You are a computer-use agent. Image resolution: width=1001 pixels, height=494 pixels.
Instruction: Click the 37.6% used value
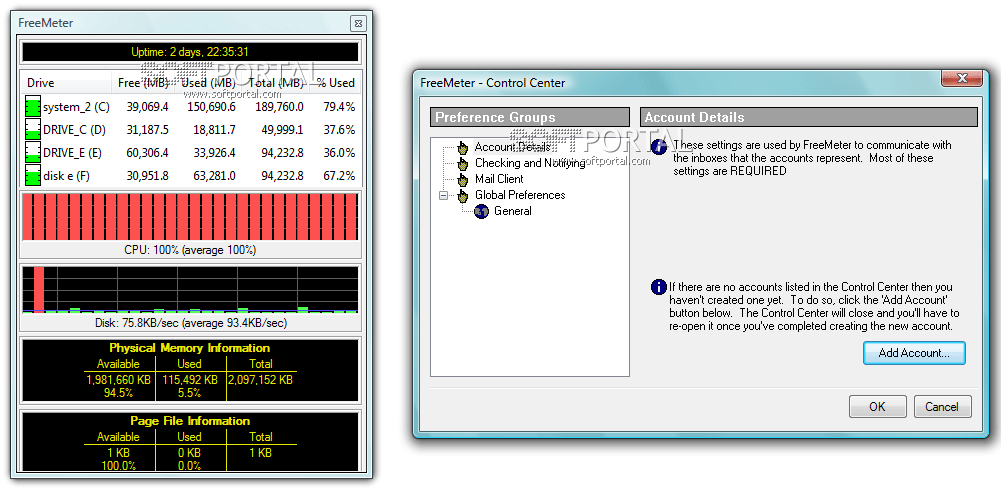tap(339, 130)
